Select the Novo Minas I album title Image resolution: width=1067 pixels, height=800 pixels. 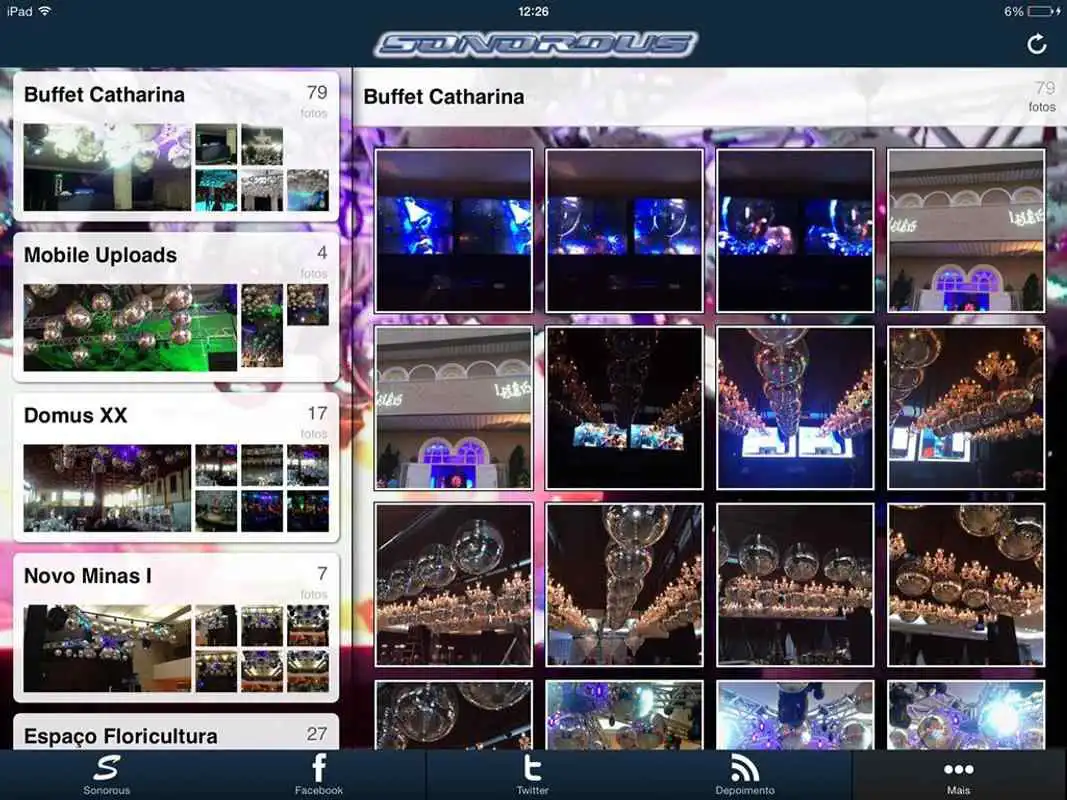(x=88, y=576)
